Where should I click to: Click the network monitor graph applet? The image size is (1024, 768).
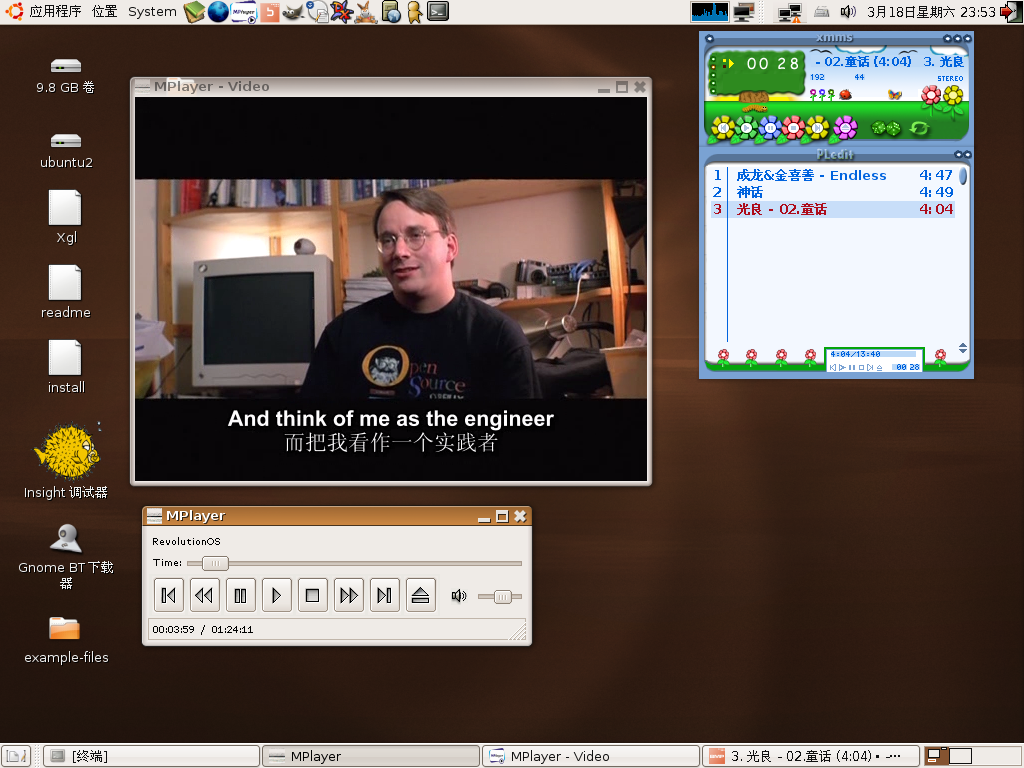point(710,12)
